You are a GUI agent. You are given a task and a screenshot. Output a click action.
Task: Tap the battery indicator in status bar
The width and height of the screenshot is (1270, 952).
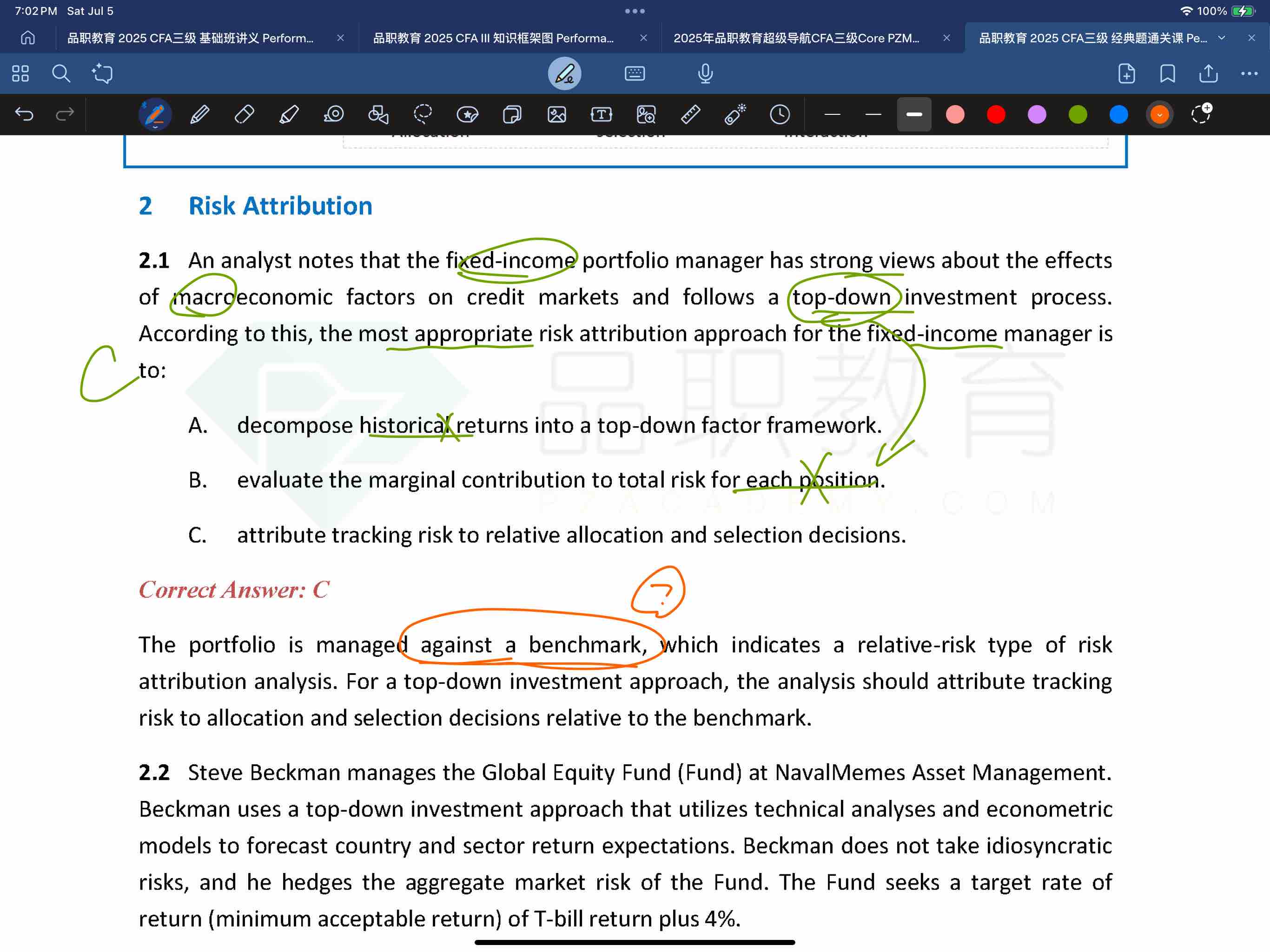[1243, 11]
